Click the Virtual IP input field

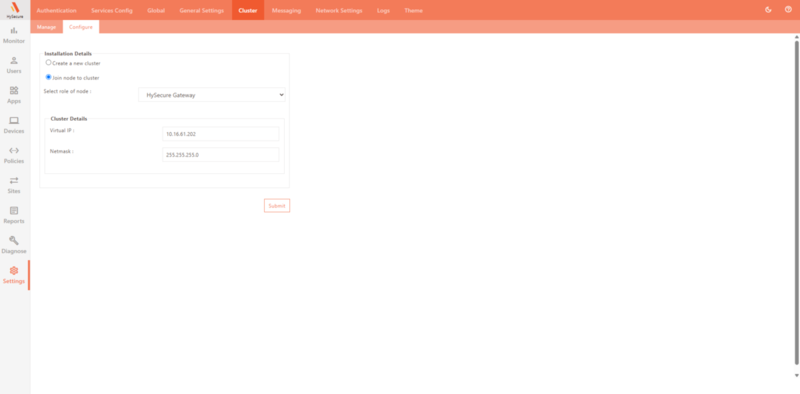coord(221,134)
